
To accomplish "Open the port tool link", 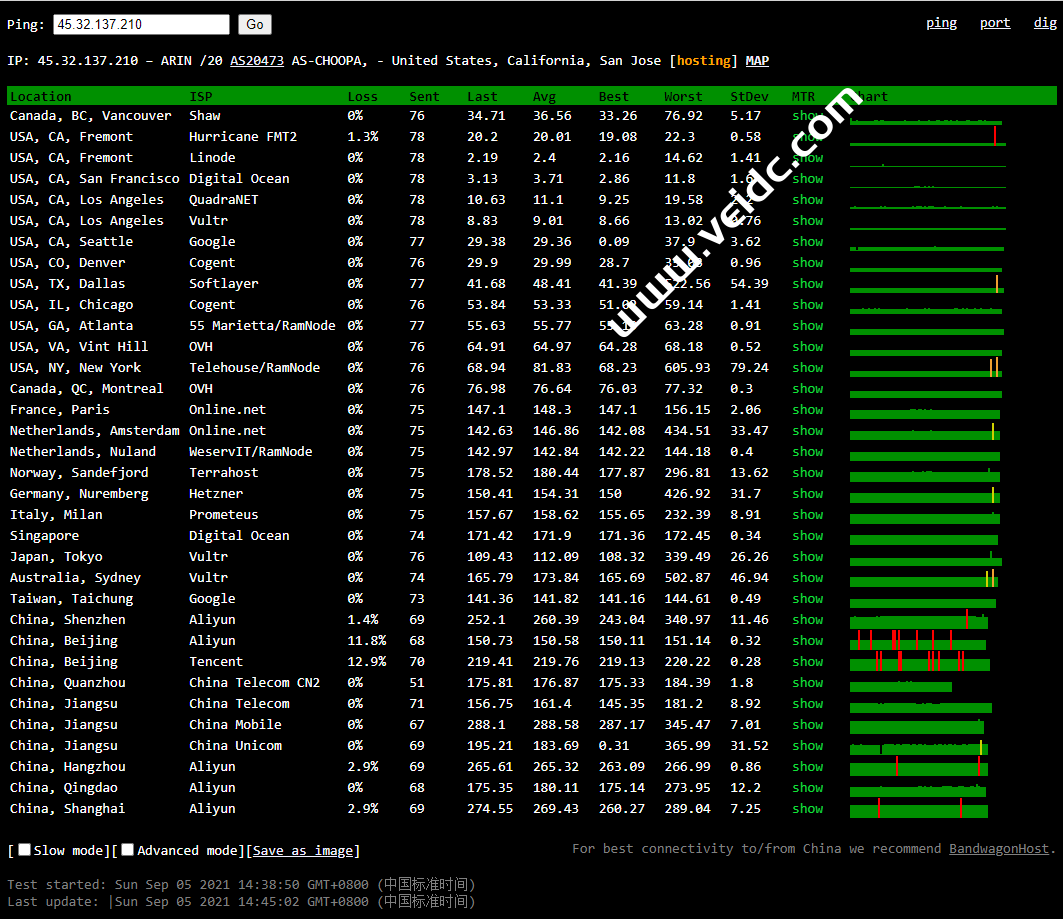I will click(x=994, y=23).
